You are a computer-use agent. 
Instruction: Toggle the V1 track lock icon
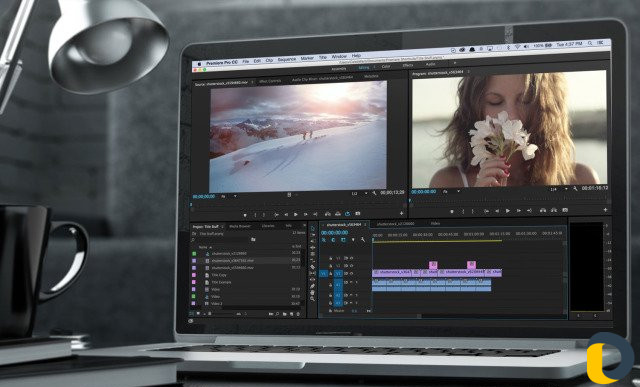330,274
